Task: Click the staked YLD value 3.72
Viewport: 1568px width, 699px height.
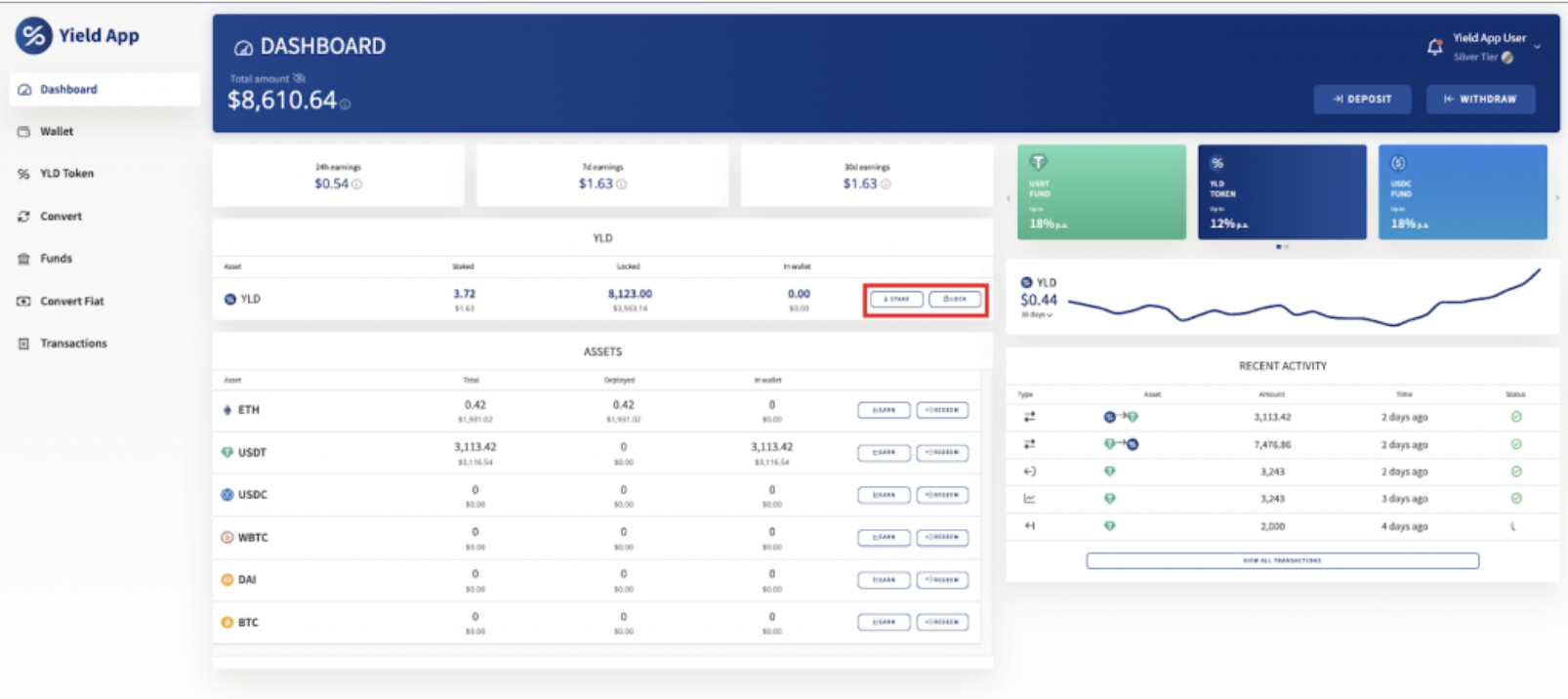Action: tap(464, 294)
